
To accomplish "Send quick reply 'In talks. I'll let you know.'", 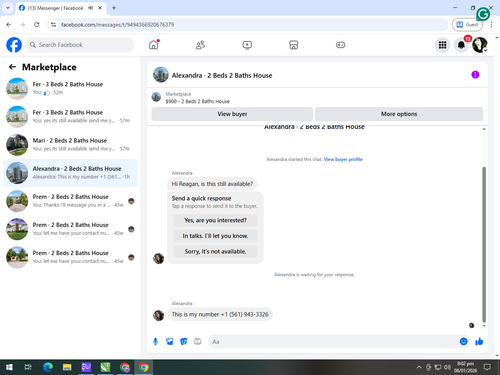I will click(215, 236).
